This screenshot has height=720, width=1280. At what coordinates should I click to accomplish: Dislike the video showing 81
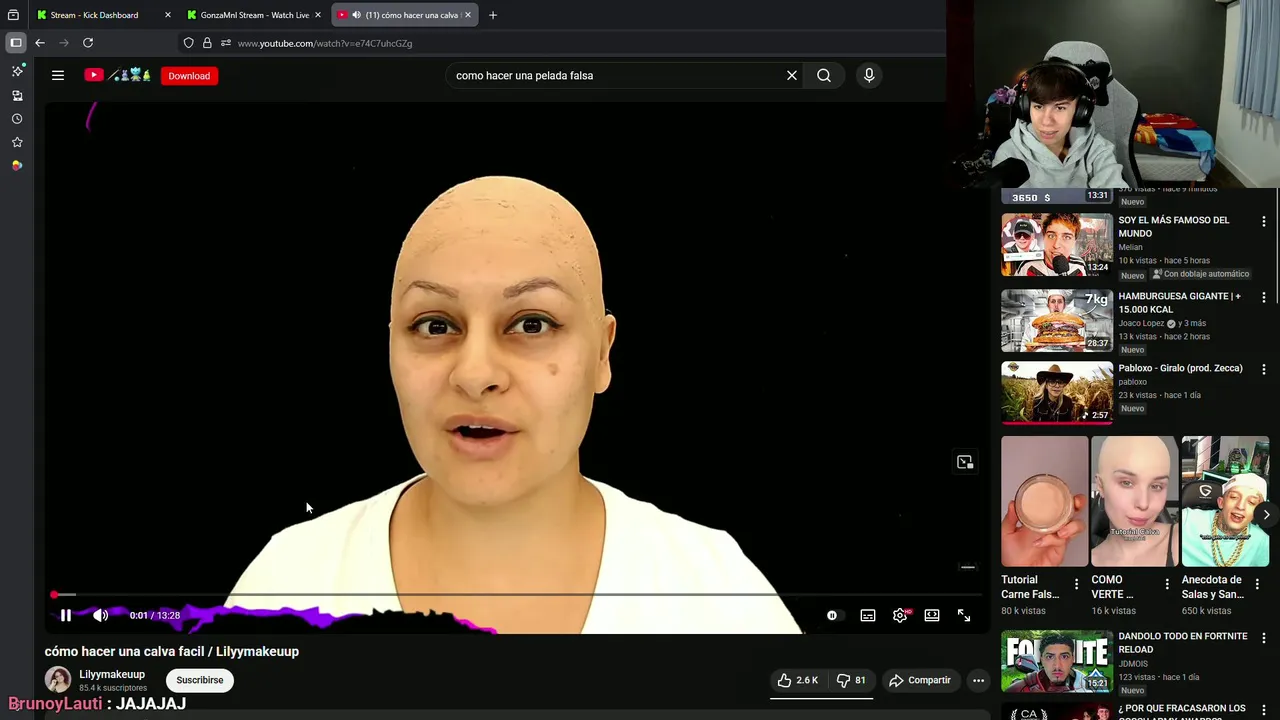point(851,680)
